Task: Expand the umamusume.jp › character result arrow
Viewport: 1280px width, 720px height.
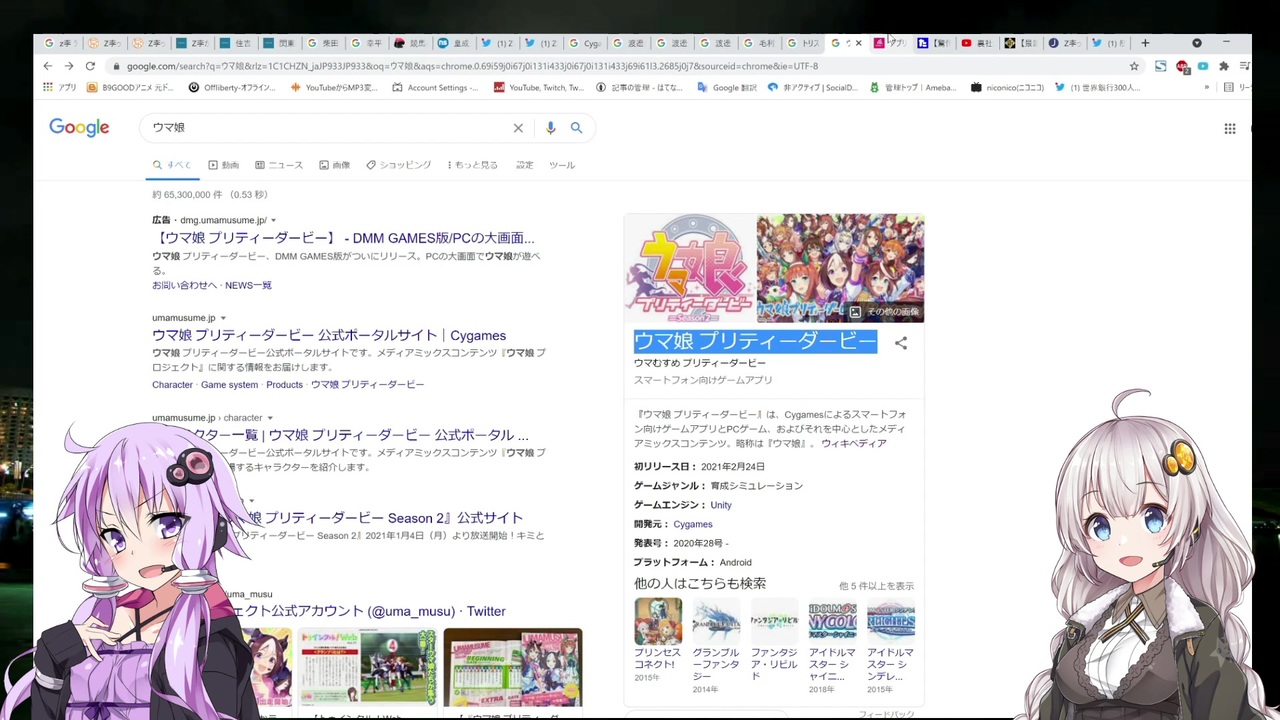Action: [270, 418]
